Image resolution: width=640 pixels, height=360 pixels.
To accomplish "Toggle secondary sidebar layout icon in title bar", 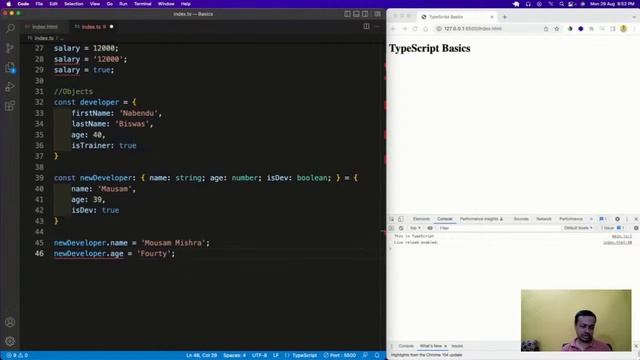I will tap(365, 14).
